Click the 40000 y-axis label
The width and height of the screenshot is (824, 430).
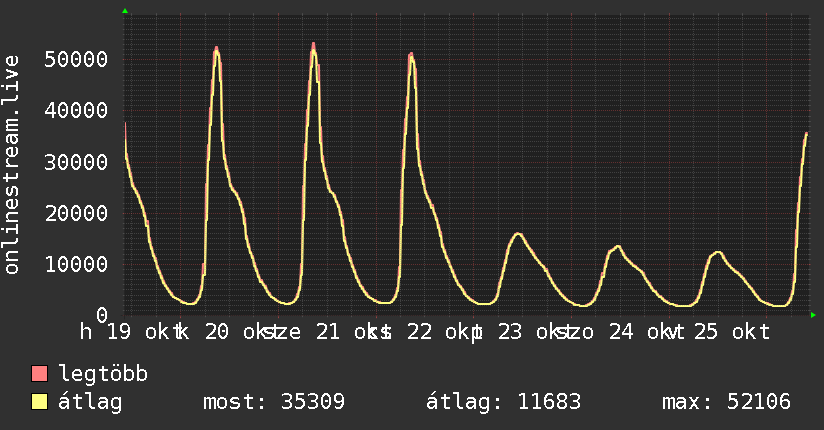click(76, 110)
